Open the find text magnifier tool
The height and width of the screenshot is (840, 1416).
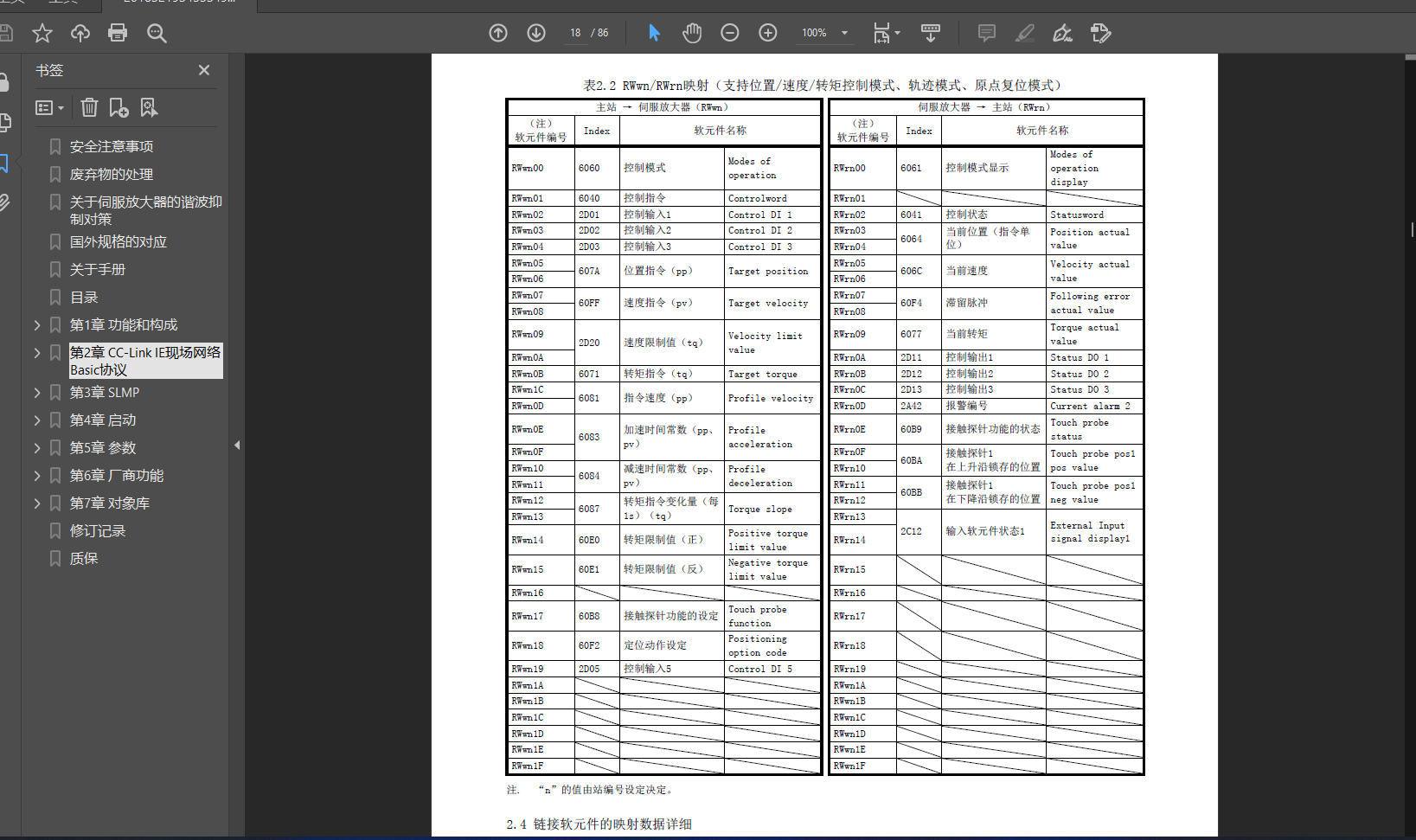157,33
